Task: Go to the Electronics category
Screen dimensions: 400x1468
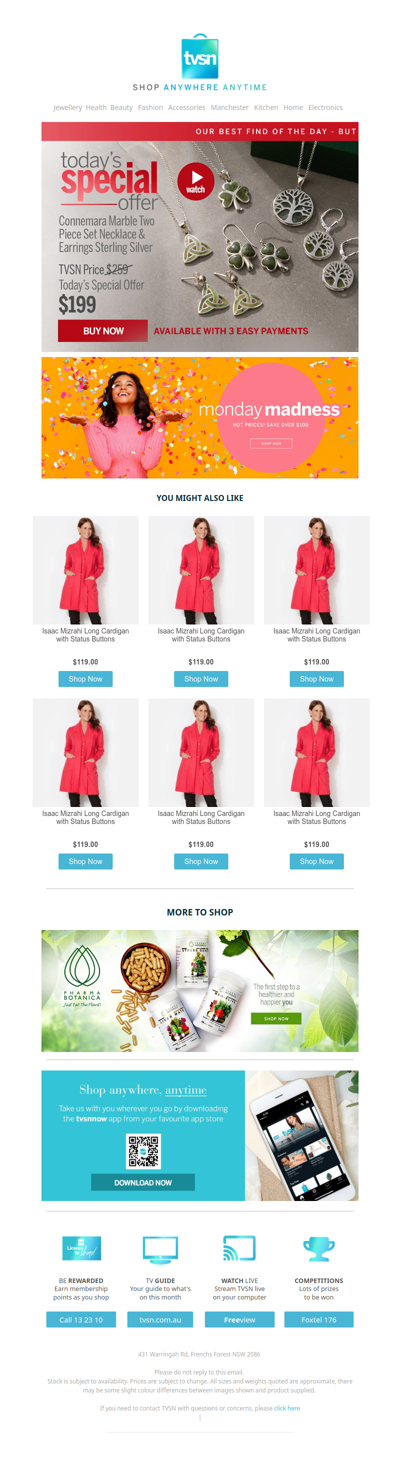Action: click(325, 107)
